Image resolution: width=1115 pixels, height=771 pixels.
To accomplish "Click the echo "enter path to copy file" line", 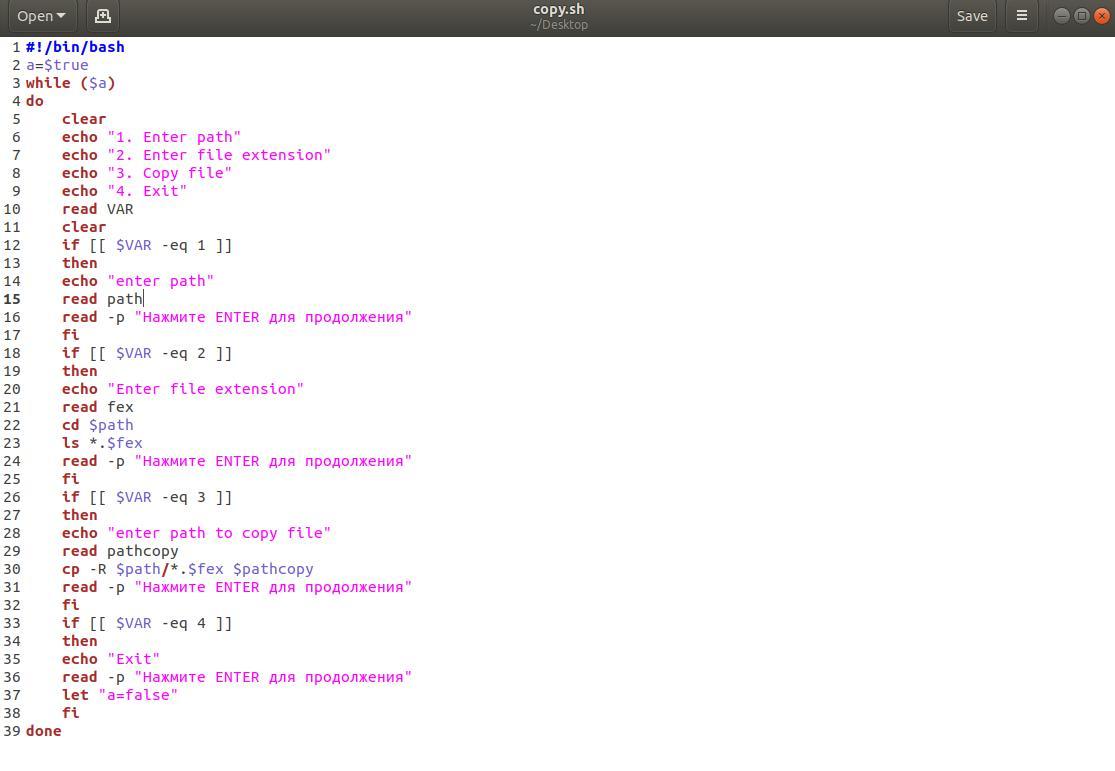I will coord(196,533).
